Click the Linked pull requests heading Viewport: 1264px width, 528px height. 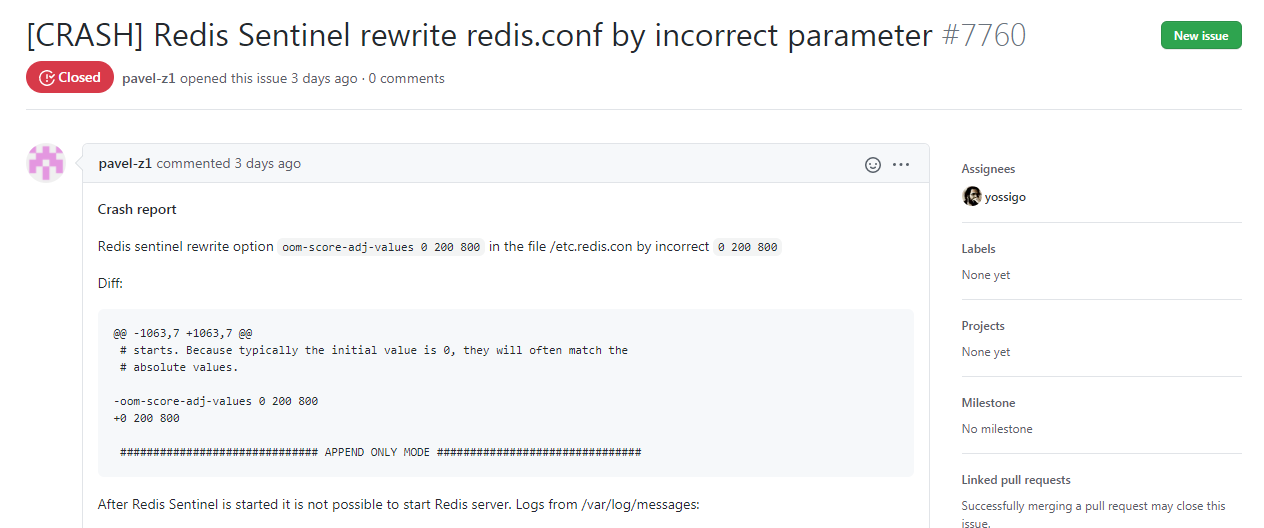[1016, 479]
